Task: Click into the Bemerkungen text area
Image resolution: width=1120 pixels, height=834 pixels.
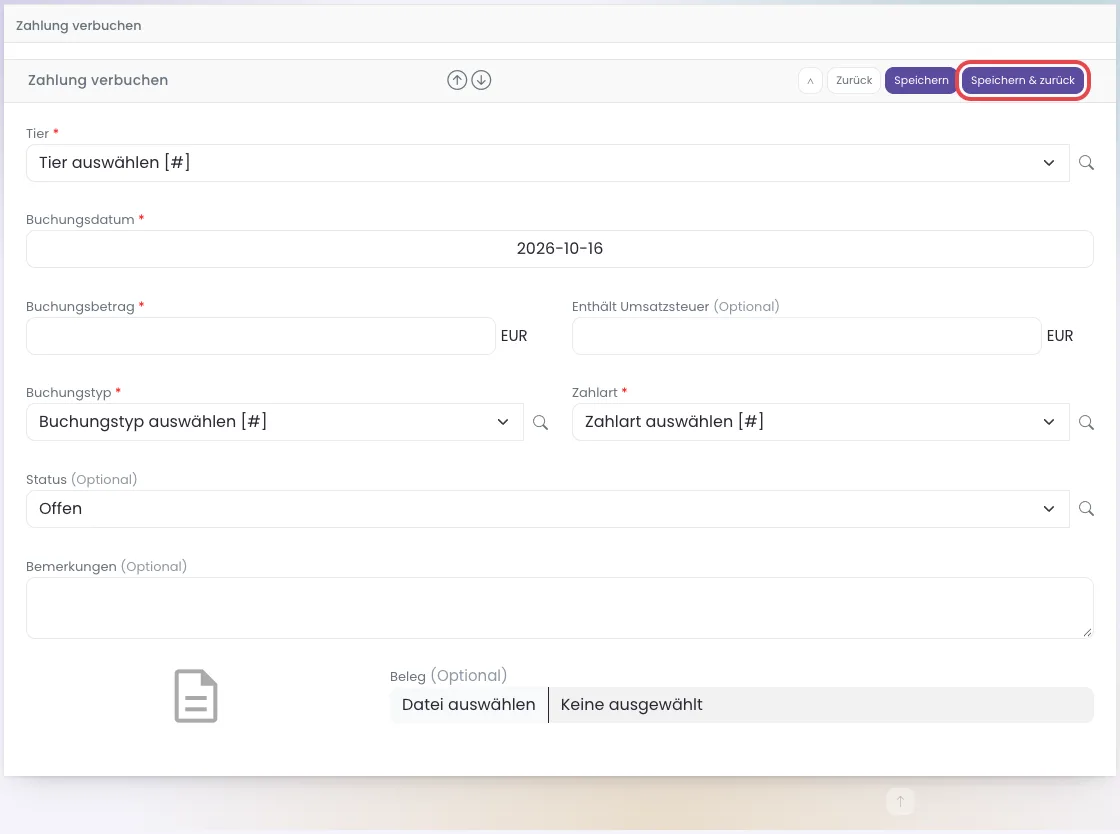Action: [560, 608]
